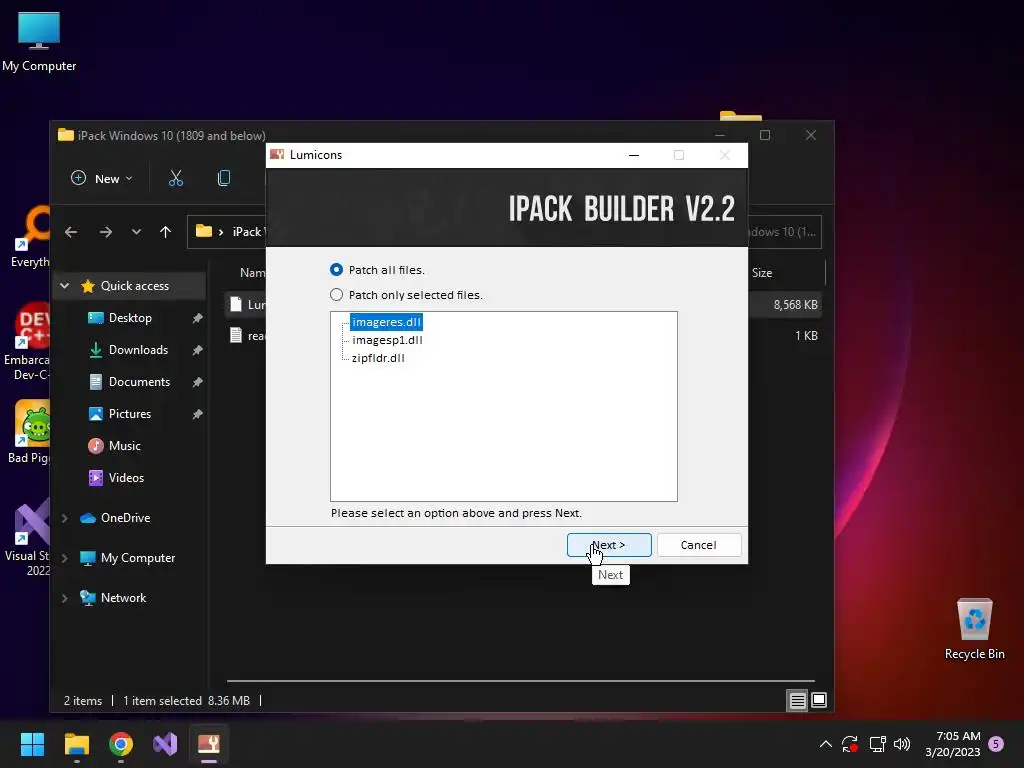The height and width of the screenshot is (768, 1024).
Task: Open the volume speaker tray icon
Action: click(902, 744)
